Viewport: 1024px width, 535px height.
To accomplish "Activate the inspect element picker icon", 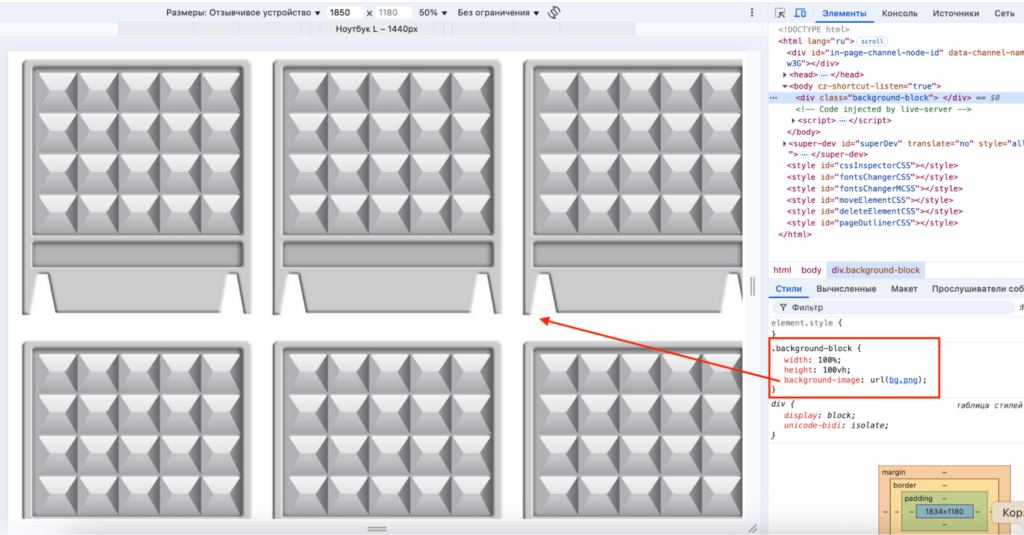I will [x=781, y=13].
